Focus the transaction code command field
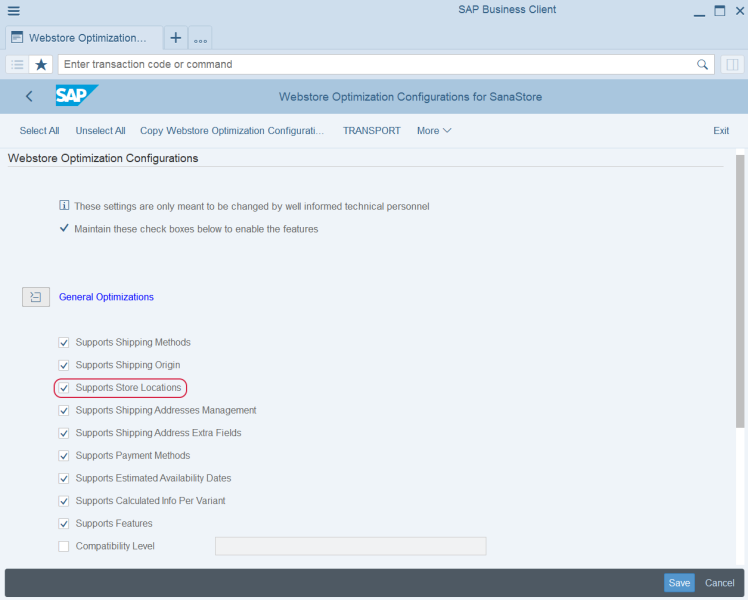 tap(375, 64)
